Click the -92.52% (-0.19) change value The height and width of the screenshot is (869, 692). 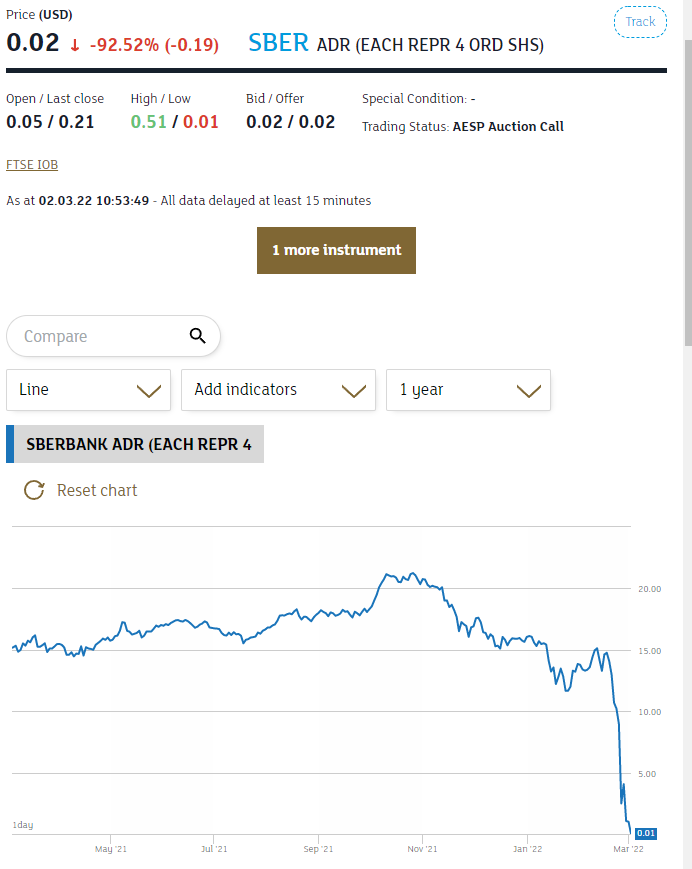(x=154, y=44)
